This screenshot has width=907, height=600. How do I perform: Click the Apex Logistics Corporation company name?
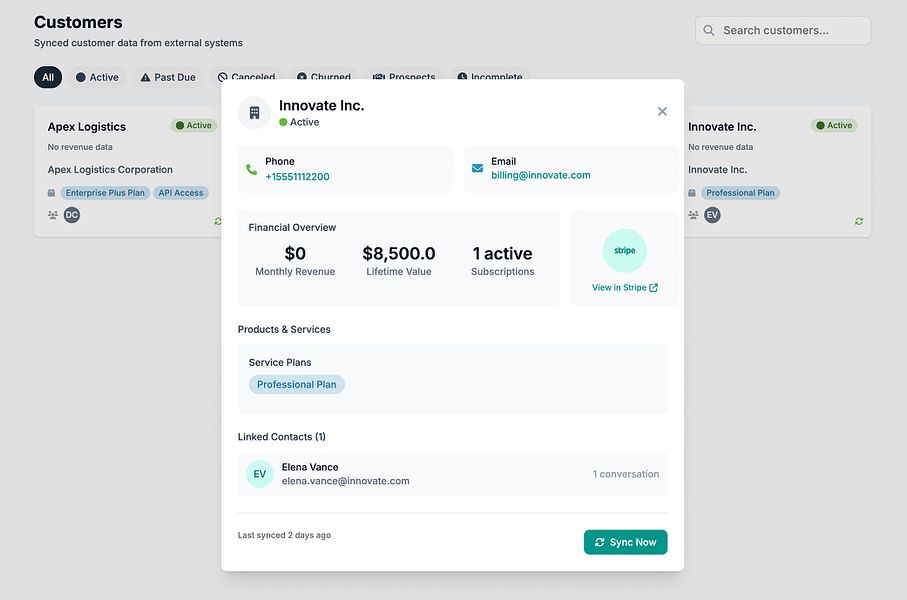click(110, 170)
